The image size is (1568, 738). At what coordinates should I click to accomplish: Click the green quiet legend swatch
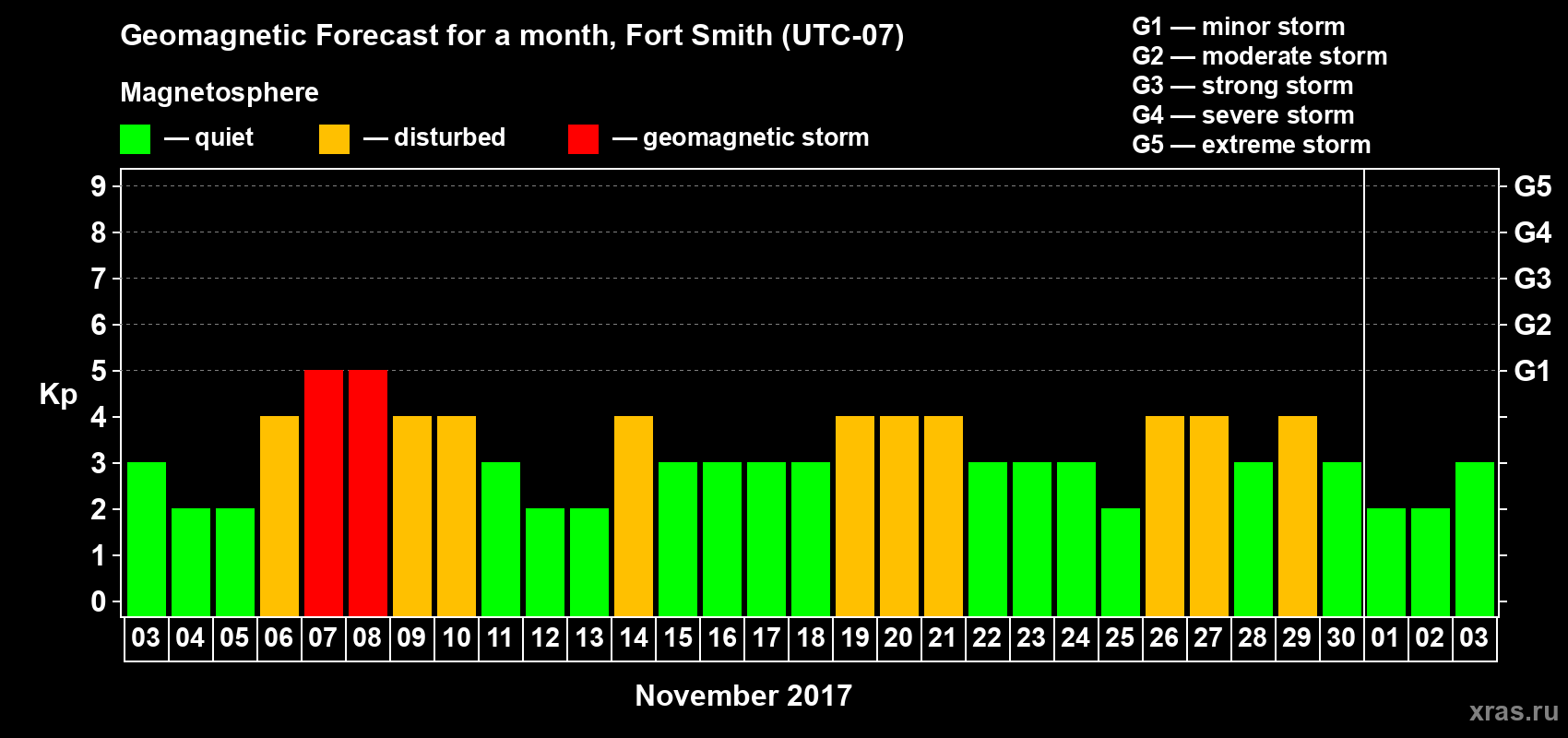[x=135, y=139]
